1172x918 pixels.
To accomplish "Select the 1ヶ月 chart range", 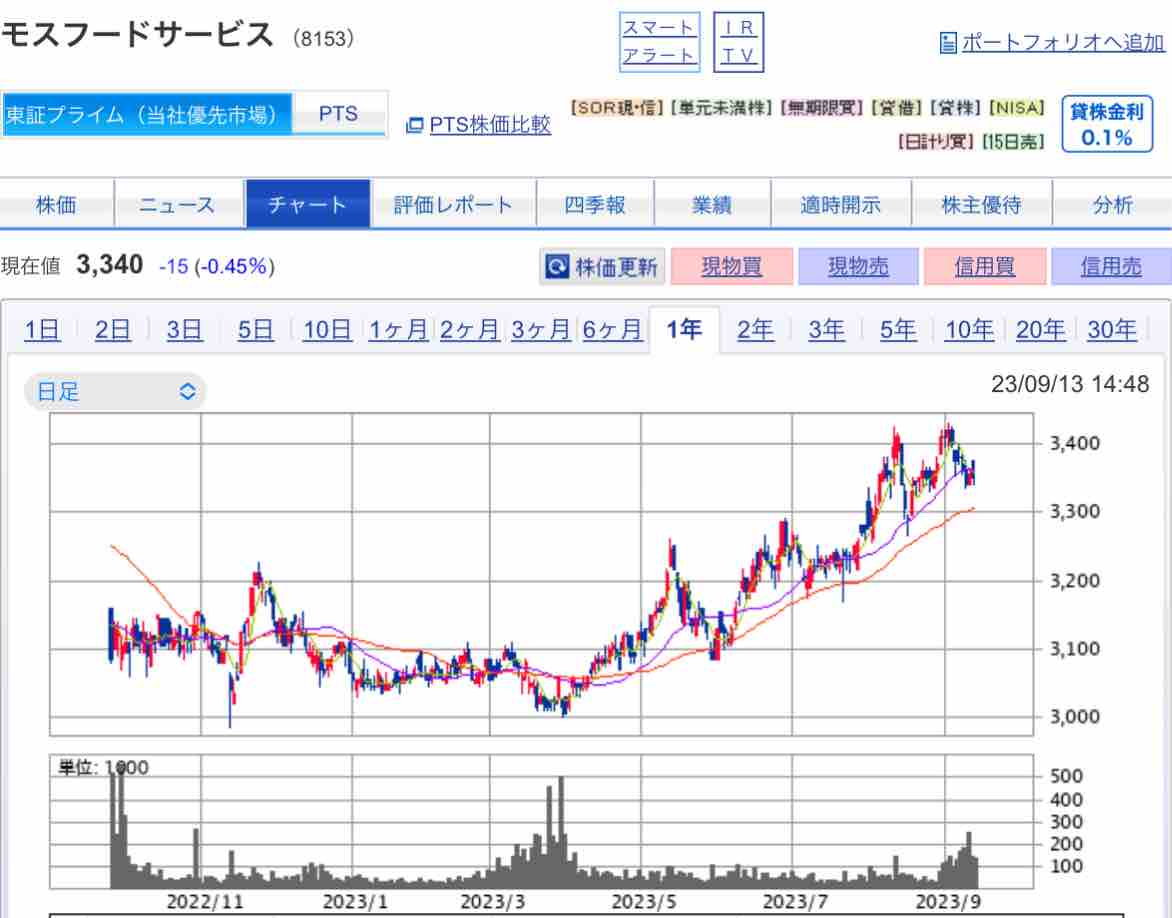I will pos(398,330).
